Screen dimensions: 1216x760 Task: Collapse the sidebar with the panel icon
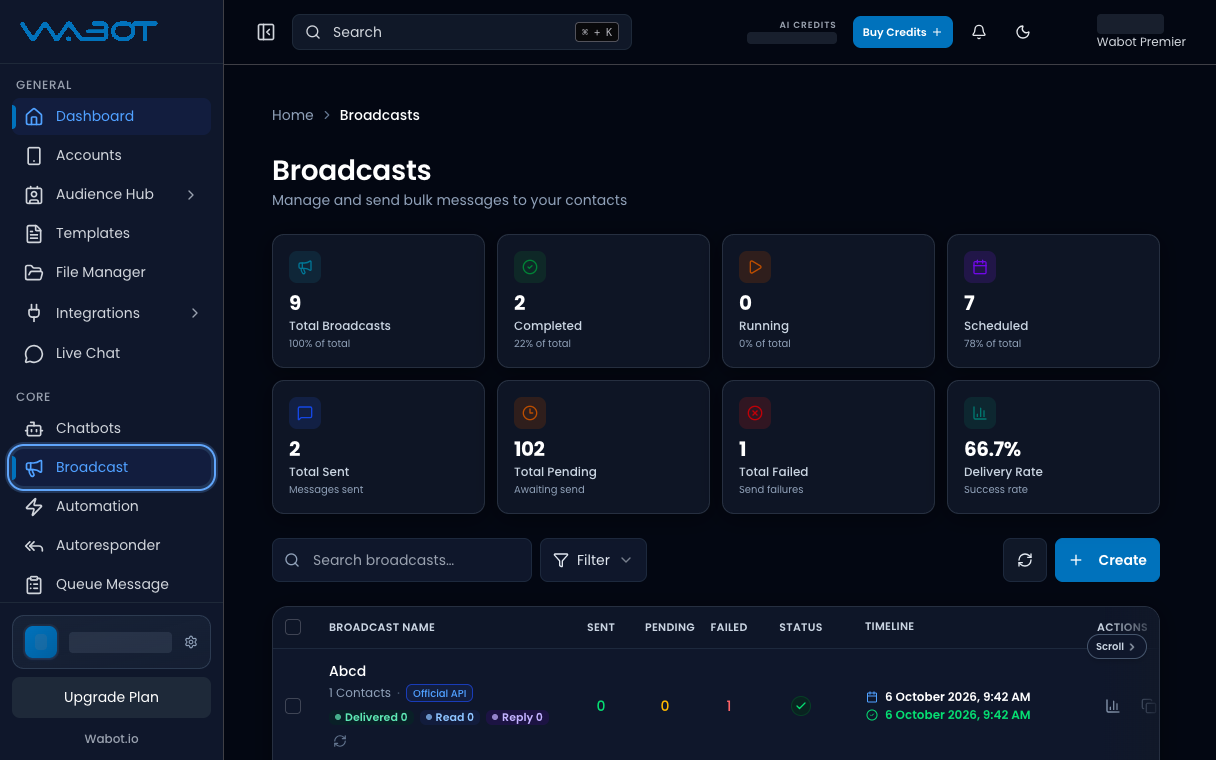tap(266, 32)
